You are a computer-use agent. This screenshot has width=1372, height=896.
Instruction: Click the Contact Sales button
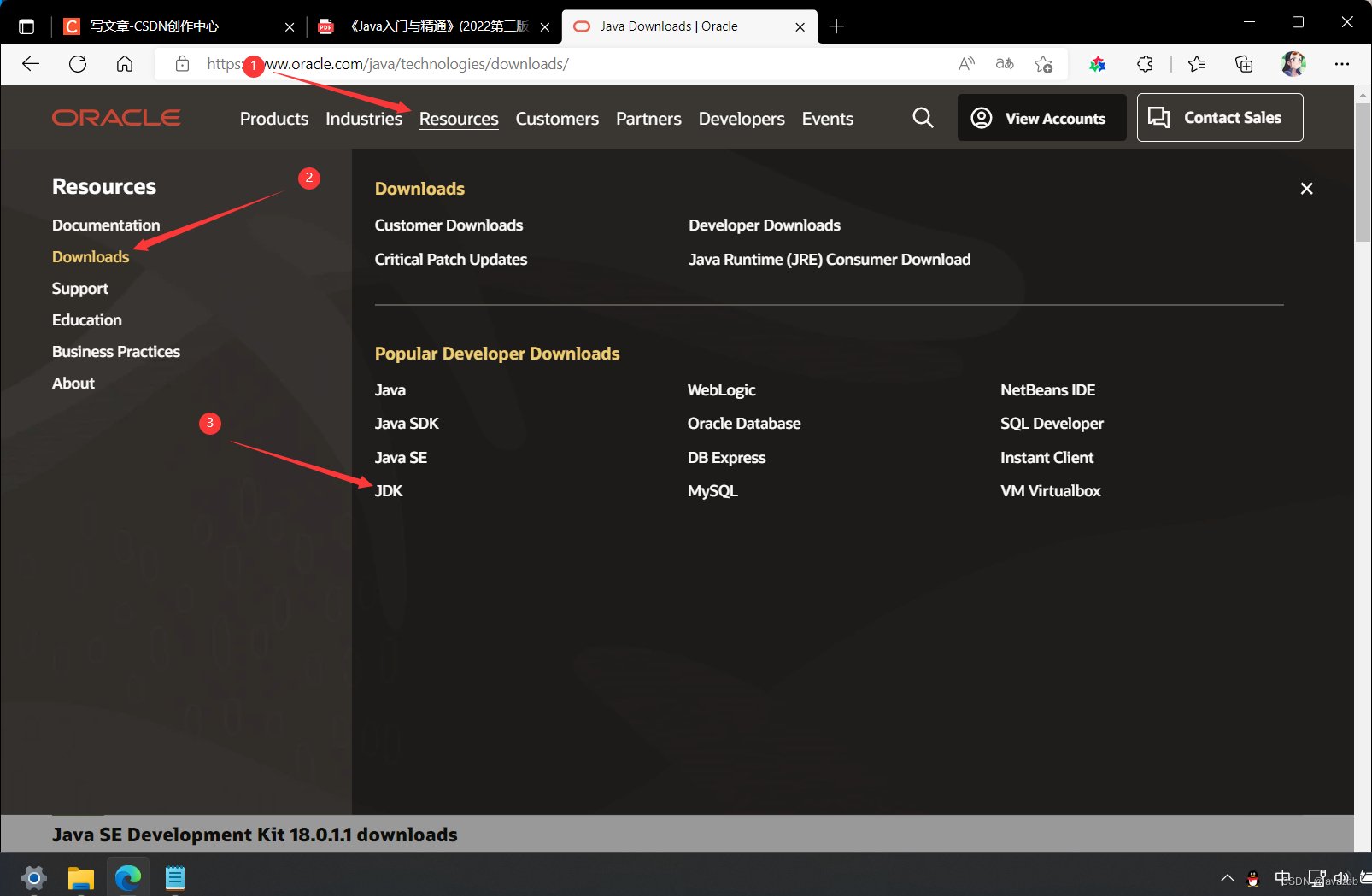(1220, 118)
